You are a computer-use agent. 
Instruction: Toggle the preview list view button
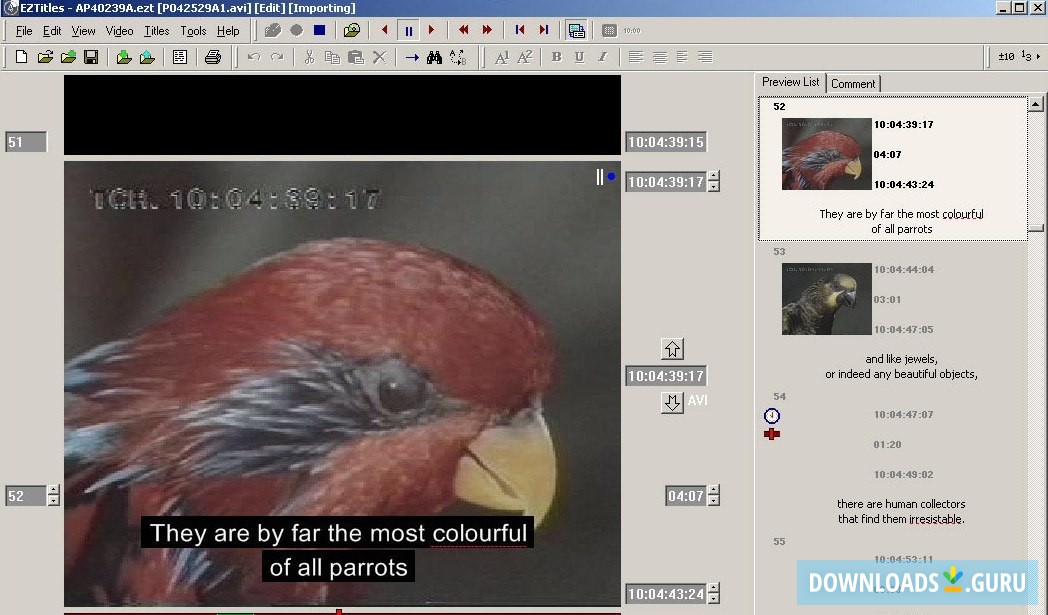tap(576, 30)
